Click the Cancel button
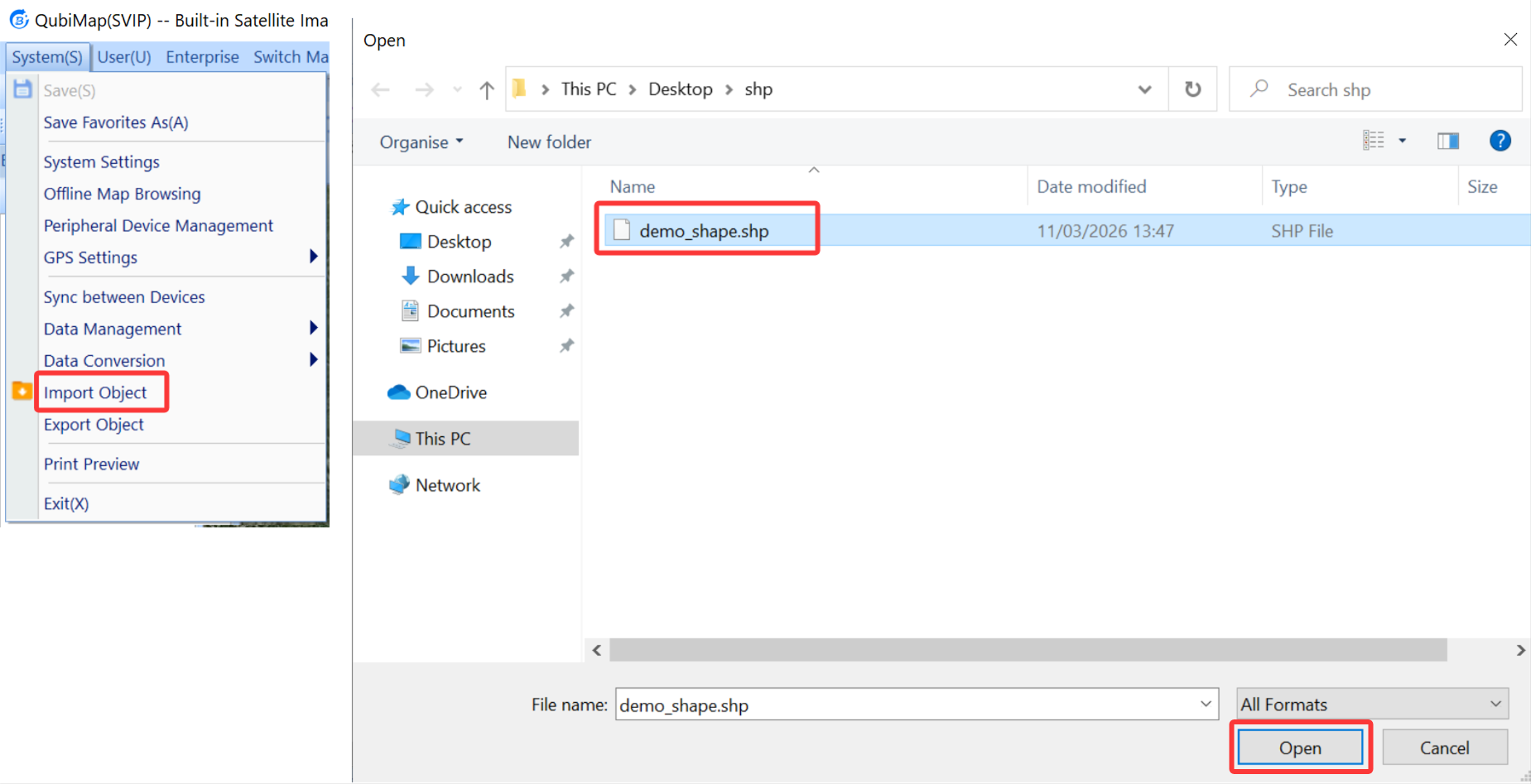The image size is (1531, 784). [x=1445, y=748]
